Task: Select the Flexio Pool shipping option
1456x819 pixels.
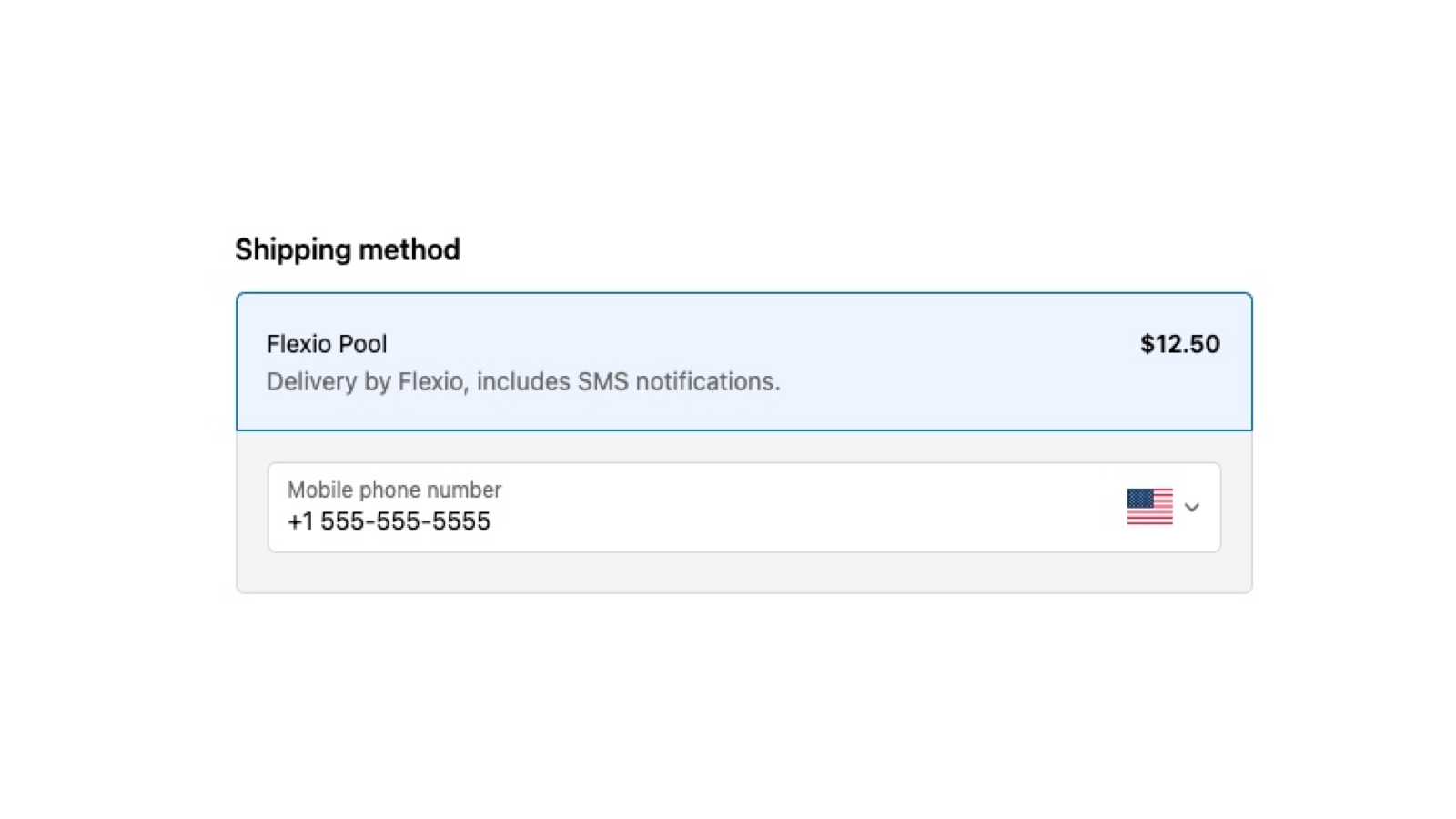Action: 743,361
